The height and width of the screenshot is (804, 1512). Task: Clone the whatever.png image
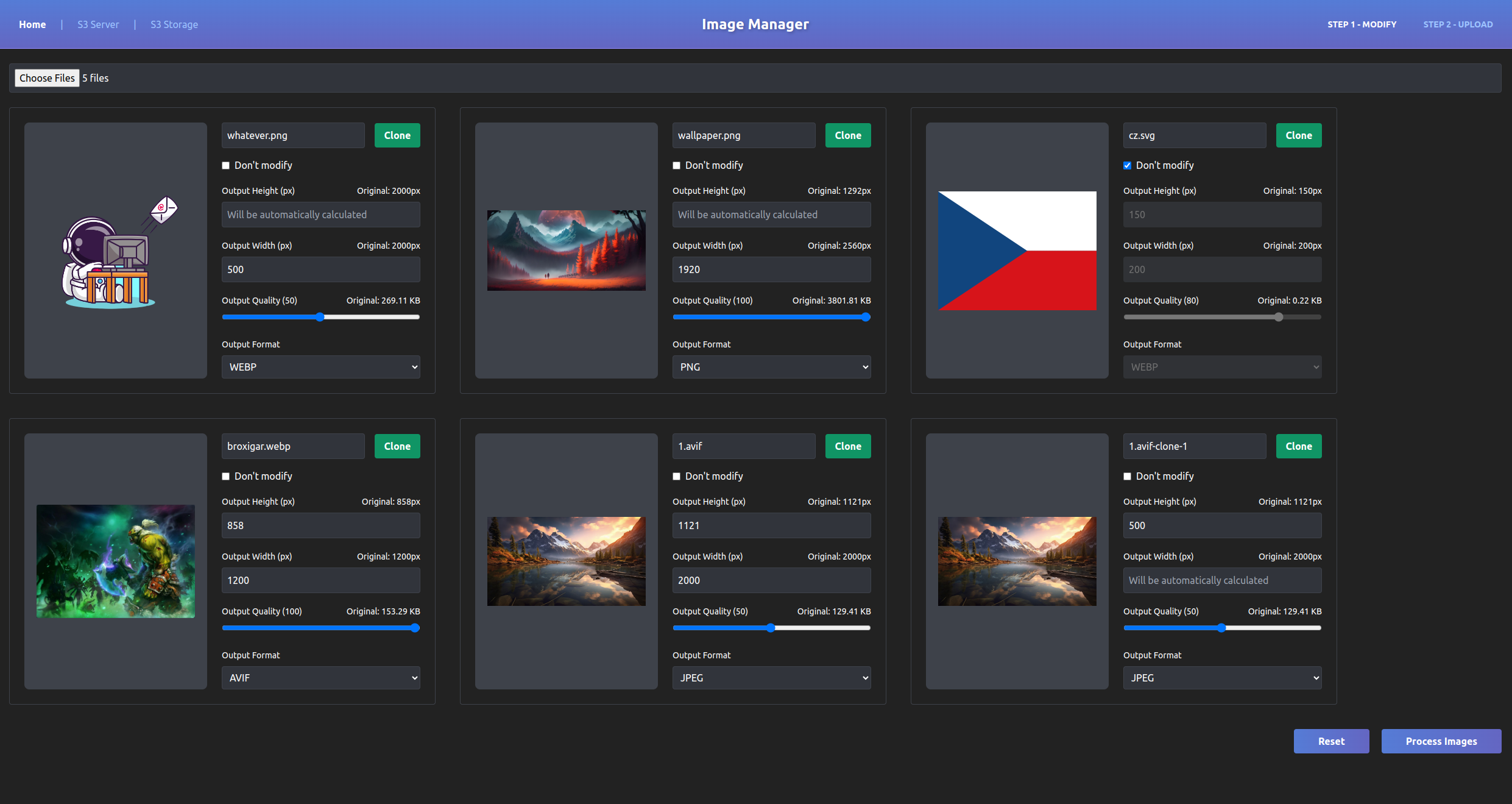click(x=397, y=135)
